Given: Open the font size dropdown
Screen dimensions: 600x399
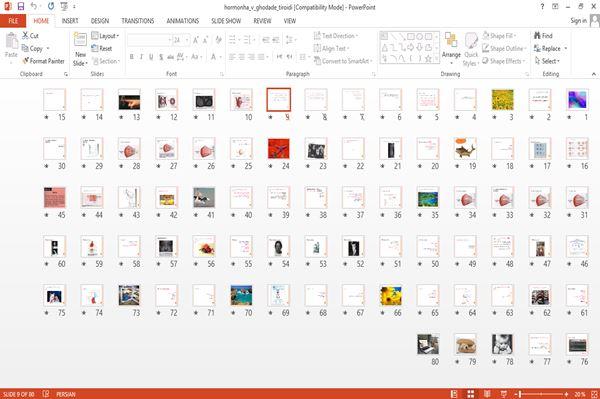Looking at the screenshot, I should pyautogui.click(x=187, y=40).
